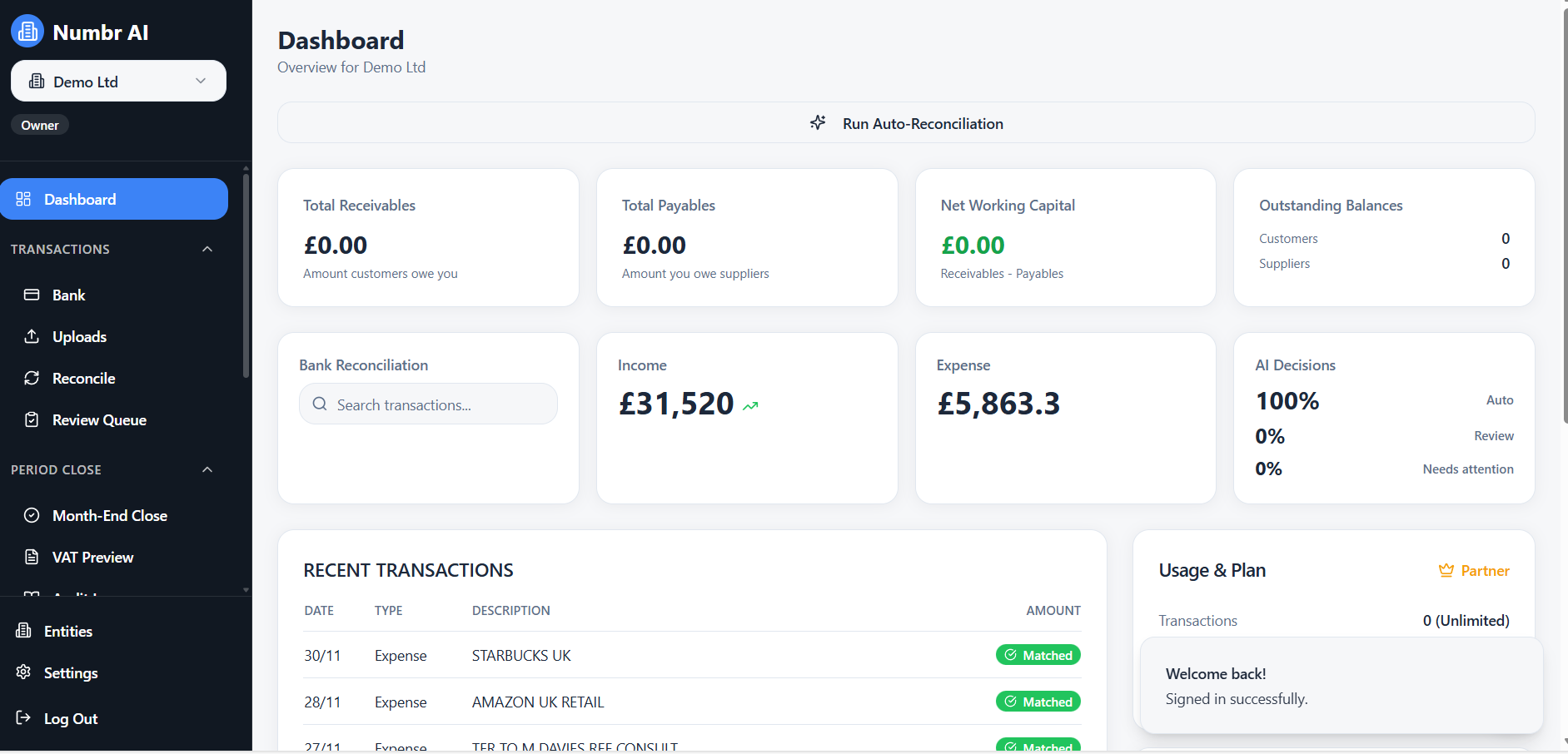Select Dashboard in the sidebar
The height and width of the screenshot is (754, 1568).
(x=79, y=199)
